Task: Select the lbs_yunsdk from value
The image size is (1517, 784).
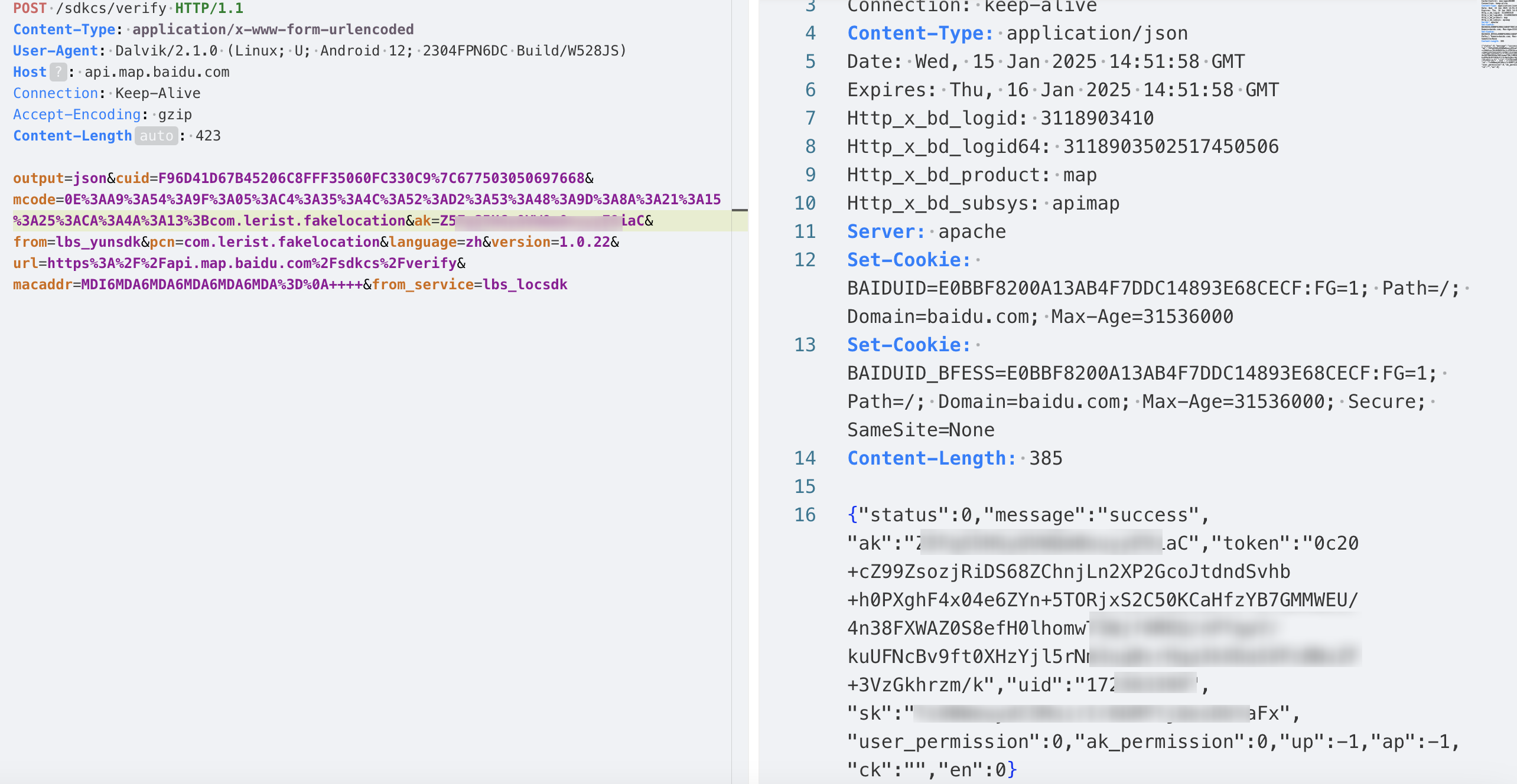Action: [x=98, y=242]
